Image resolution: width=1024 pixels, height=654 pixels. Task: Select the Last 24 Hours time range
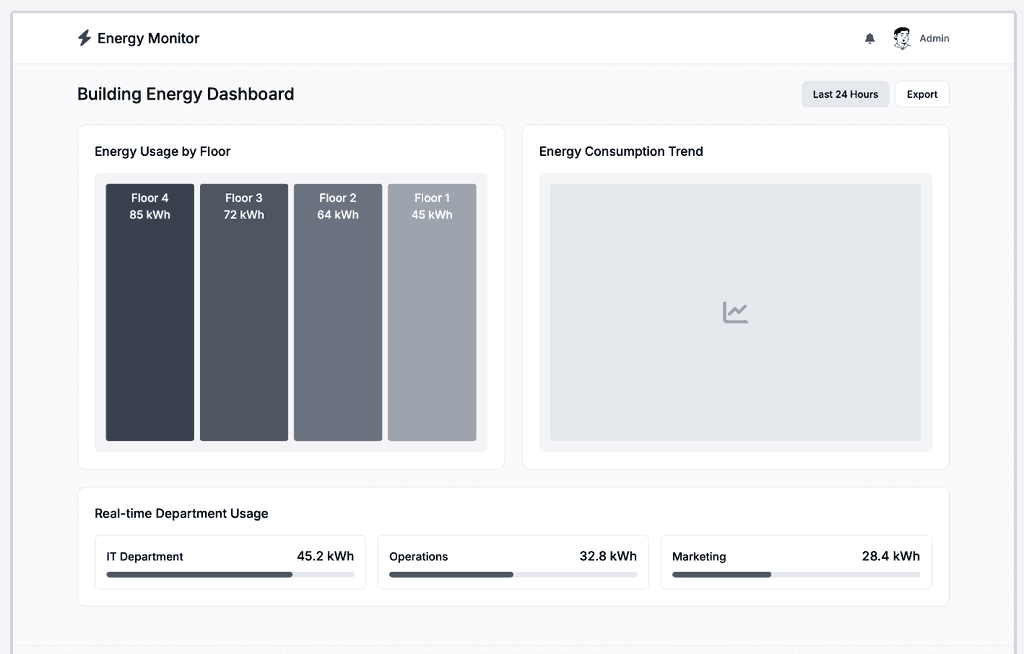tap(845, 94)
